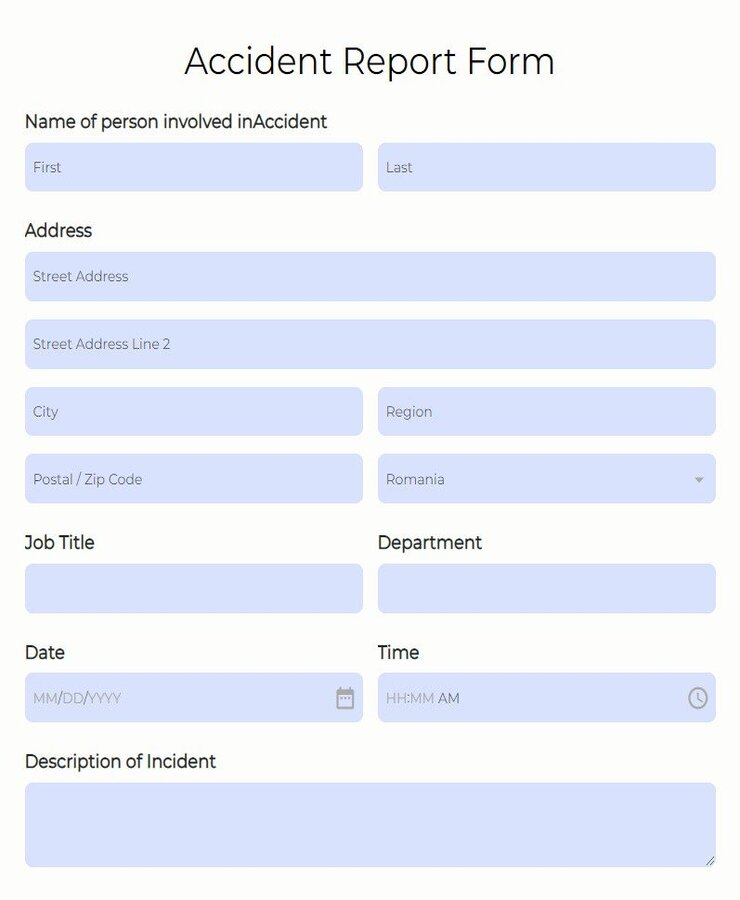The height and width of the screenshot is (900, 740).
Task: Click the Region input field
Action: pos(546,411)
